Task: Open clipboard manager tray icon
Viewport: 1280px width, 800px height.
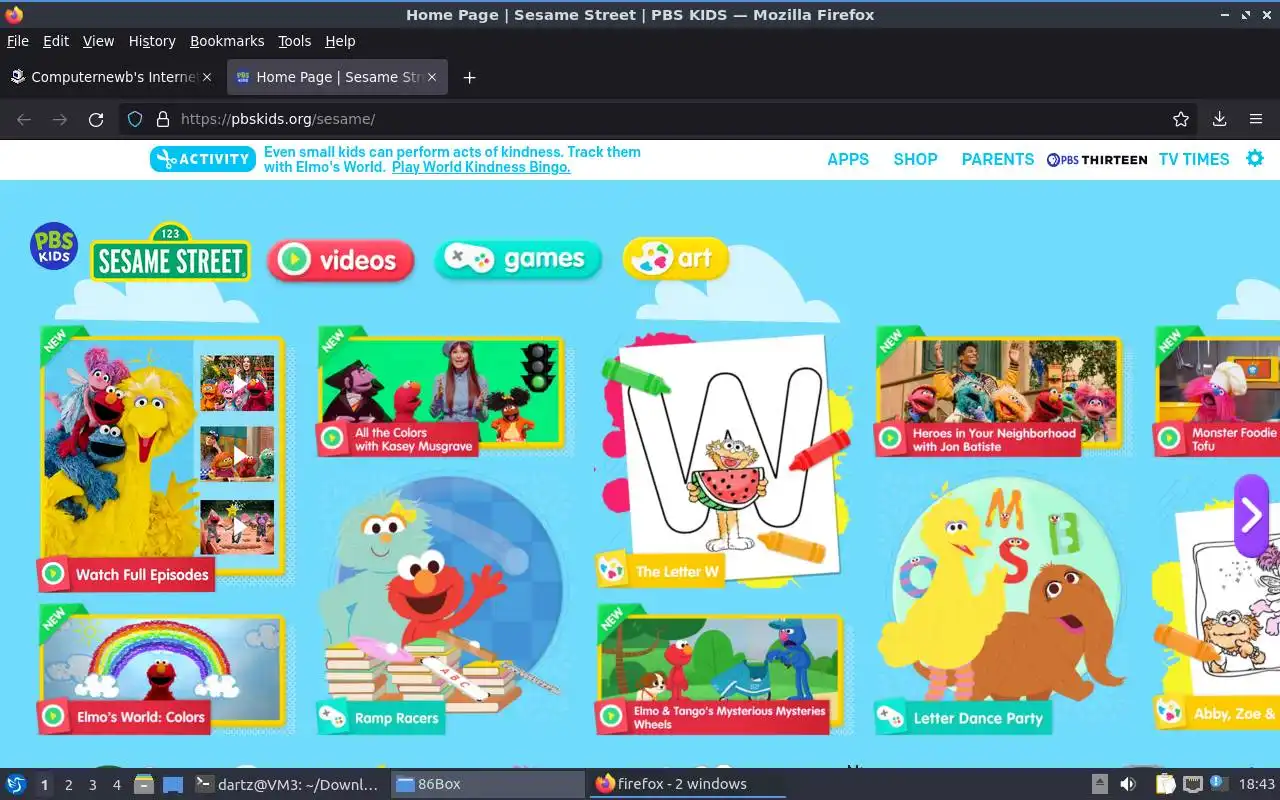Action: click(x=1166, y=784)
